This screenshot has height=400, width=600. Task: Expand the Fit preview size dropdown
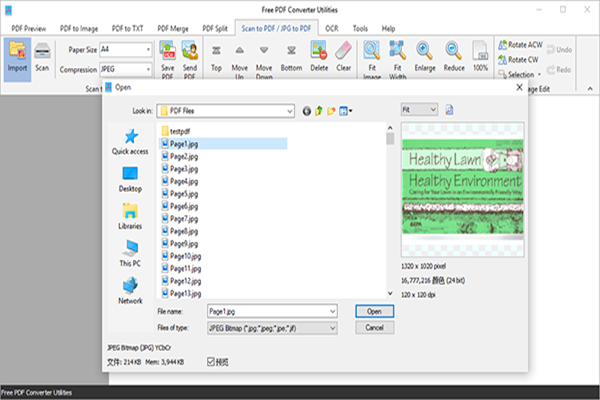(x=432, y=108)
